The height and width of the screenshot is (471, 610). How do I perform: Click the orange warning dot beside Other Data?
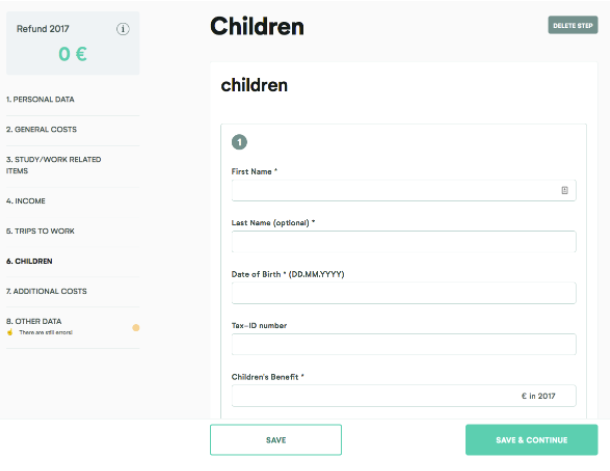(136, 327)
